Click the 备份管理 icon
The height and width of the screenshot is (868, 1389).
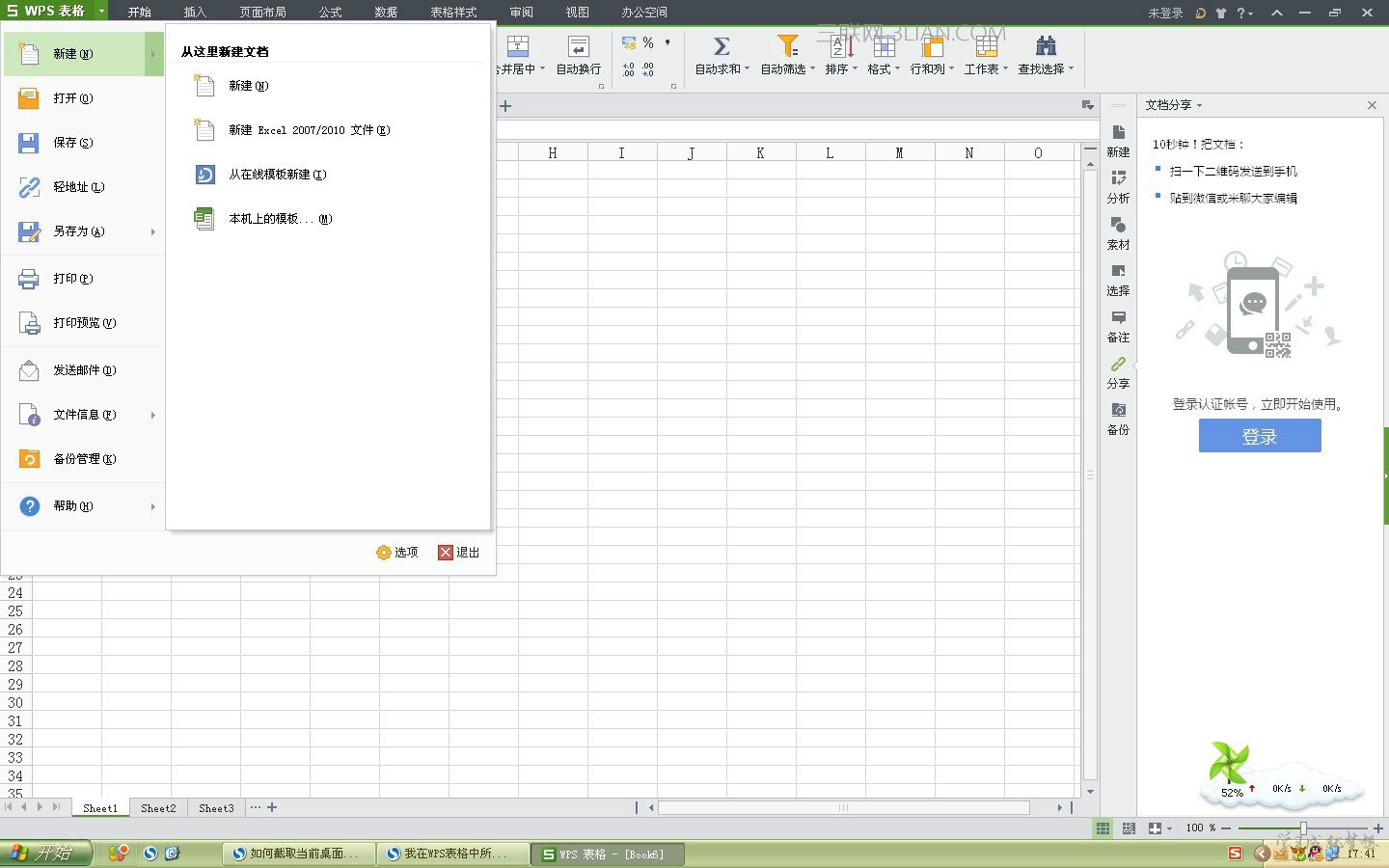pos(29,459)
